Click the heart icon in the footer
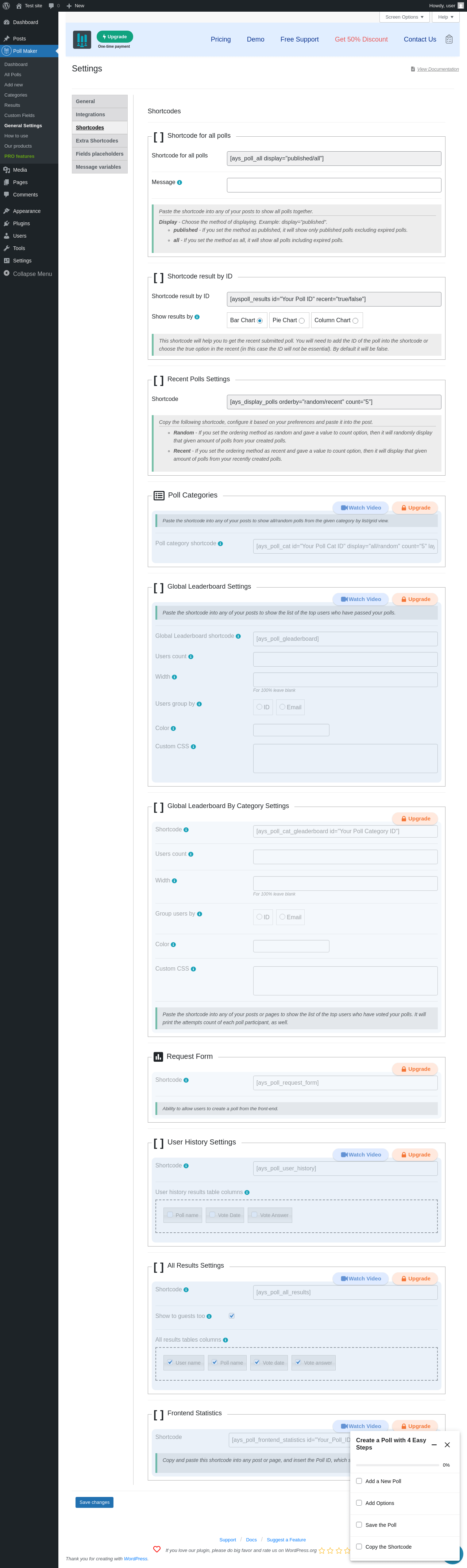Image resolution: width=467 pixels, height=1568 pixels. coord(157,1549)
